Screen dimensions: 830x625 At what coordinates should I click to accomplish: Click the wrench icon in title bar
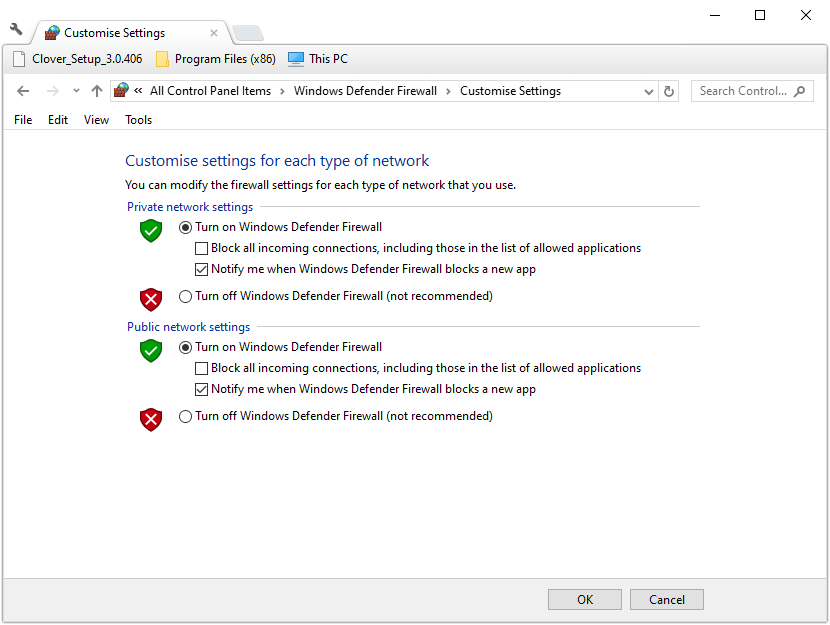point(16,29)
